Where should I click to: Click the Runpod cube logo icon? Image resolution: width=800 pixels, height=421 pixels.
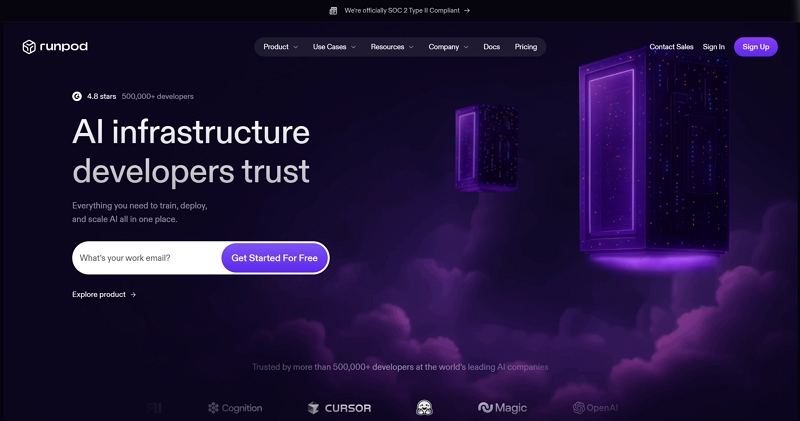(x=29, y=47)
